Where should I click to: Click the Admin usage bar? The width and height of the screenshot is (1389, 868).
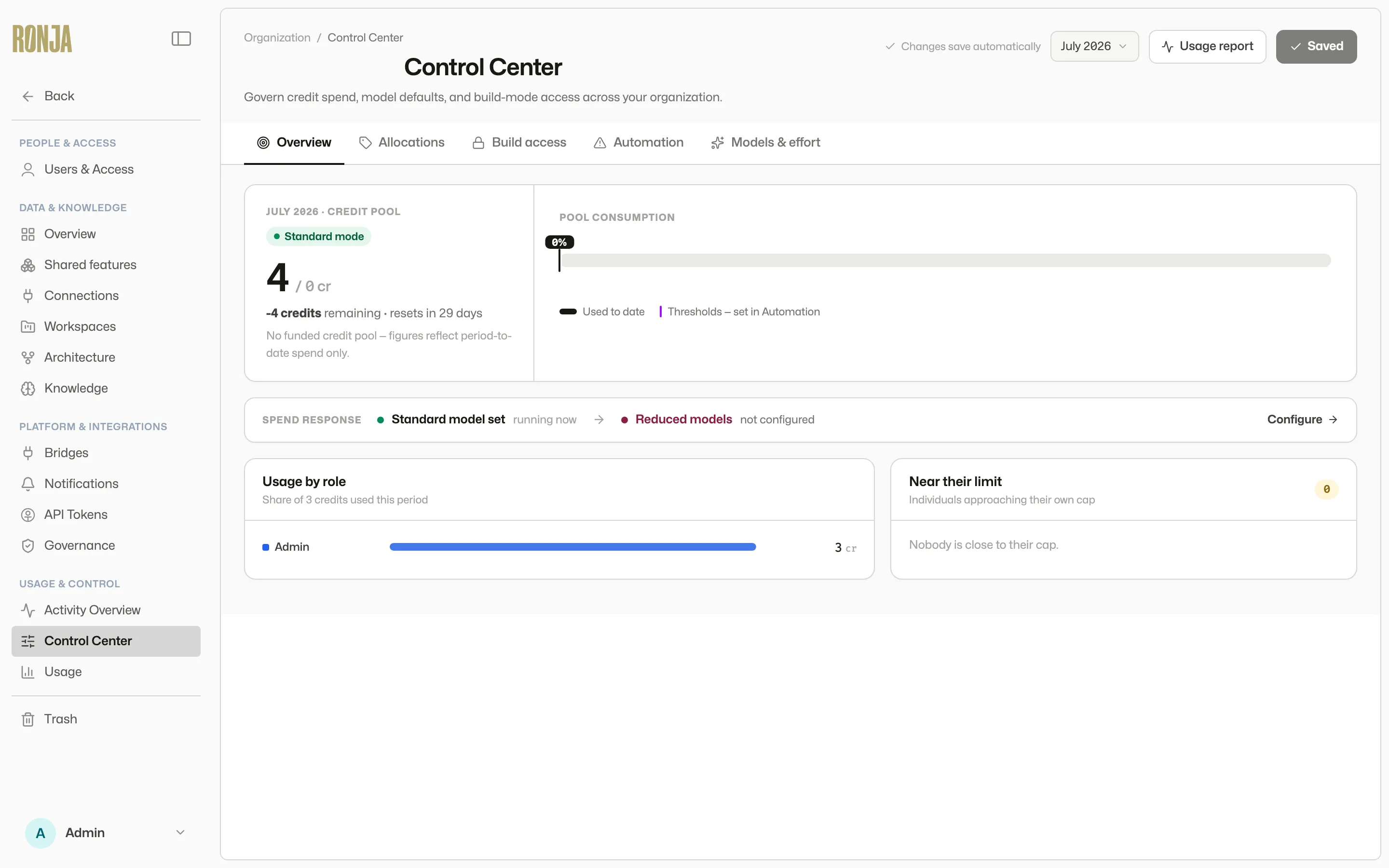tap(572, 547)
